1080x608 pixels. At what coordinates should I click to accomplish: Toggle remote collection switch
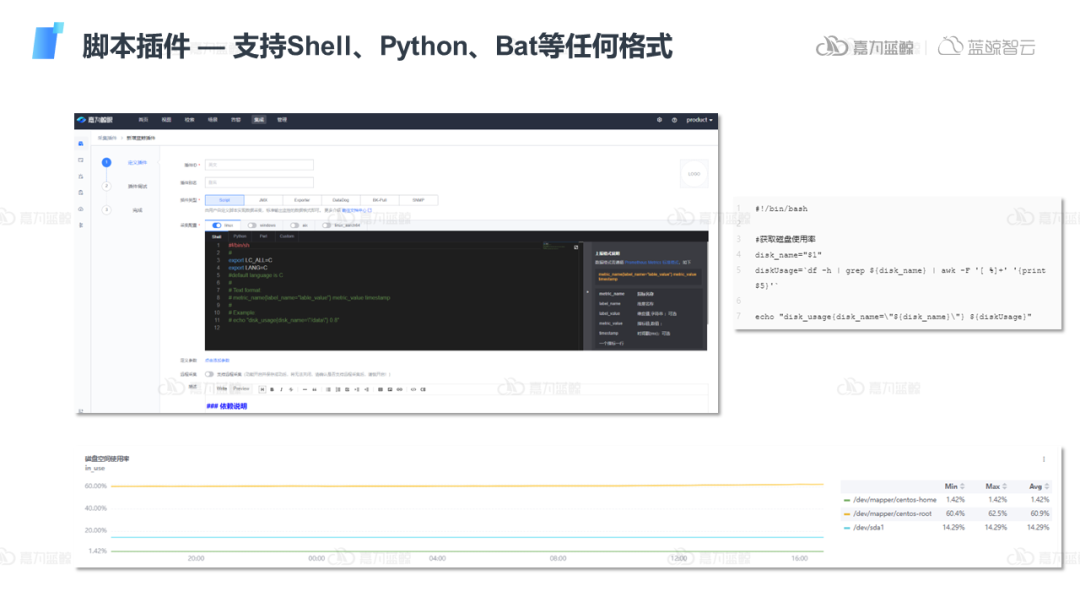click(x=209, y=374)
